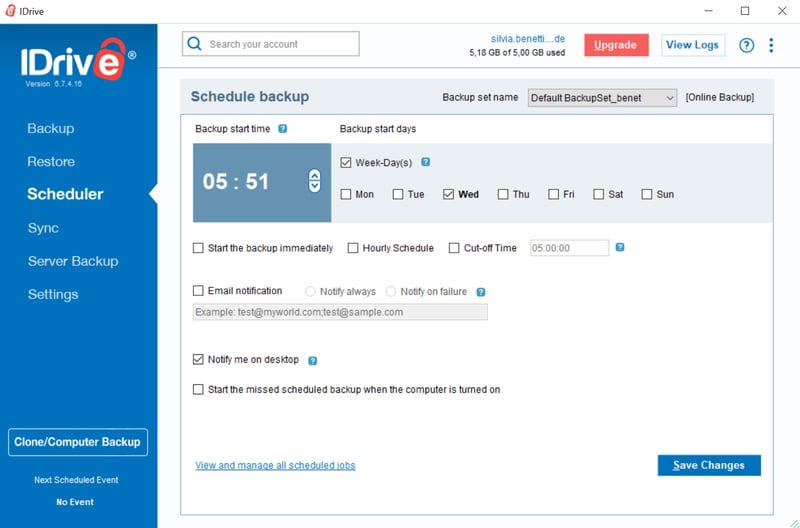Screen dimensions: 800x528
Task: Click info icon beside Week-Day(s)
Action: [425, 162]
